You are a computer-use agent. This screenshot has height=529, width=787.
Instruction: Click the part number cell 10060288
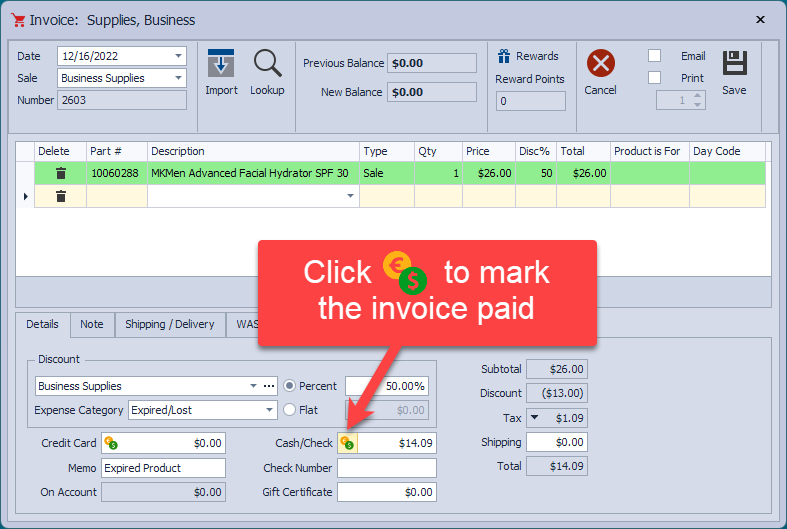point(116,173)
